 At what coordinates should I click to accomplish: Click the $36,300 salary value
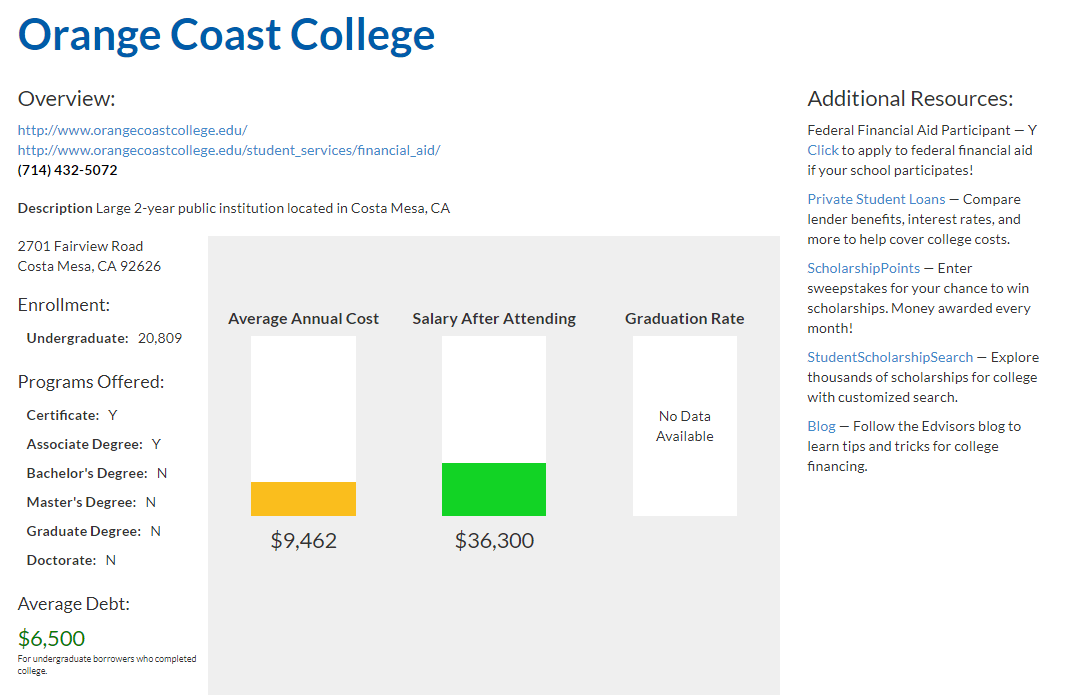tap(494, 541)
